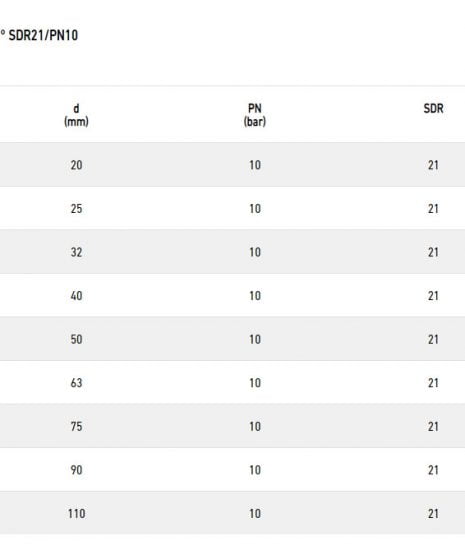Select diameter value 40 cell
This screenshot has width=465, height=550.
76,296
